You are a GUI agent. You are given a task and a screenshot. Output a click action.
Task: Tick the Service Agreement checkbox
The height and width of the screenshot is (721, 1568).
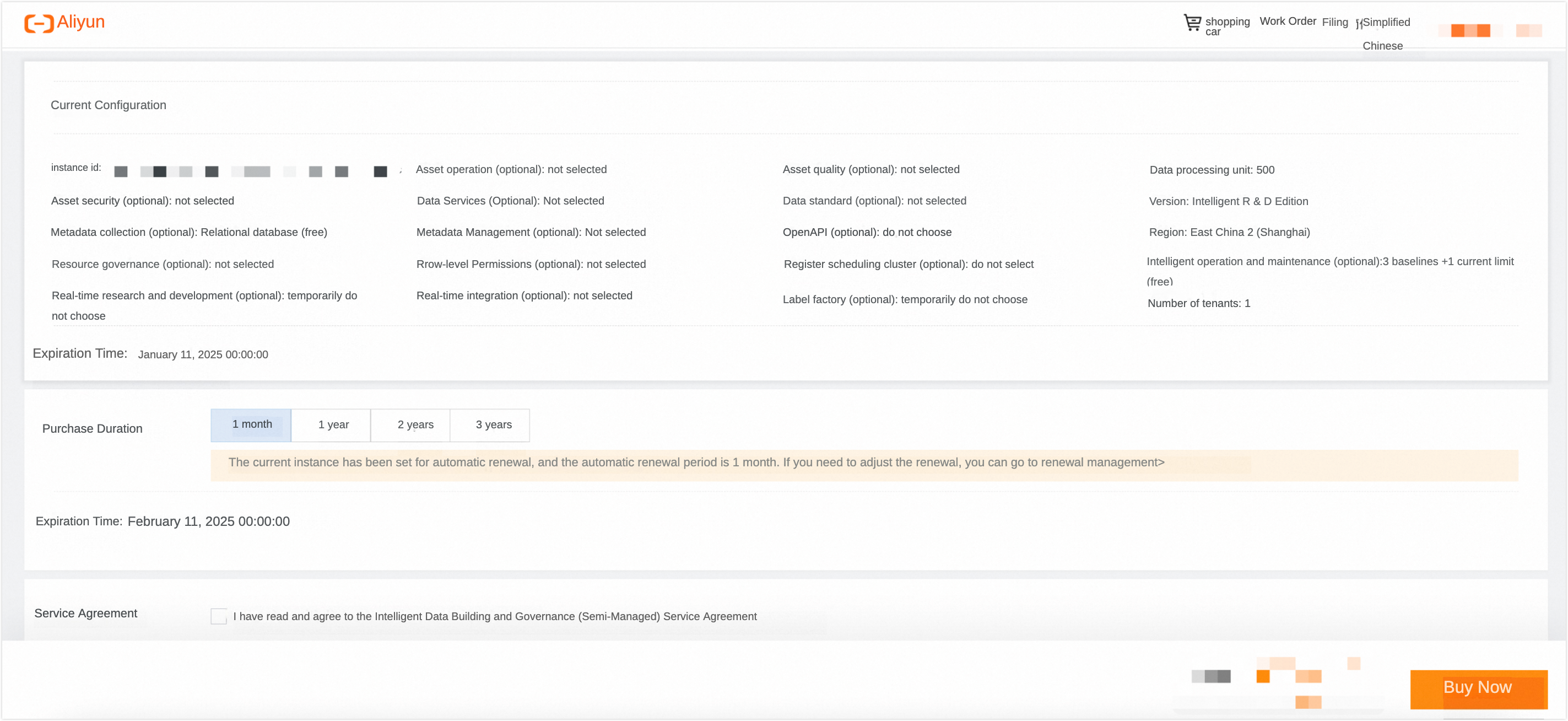click(219, 616)
